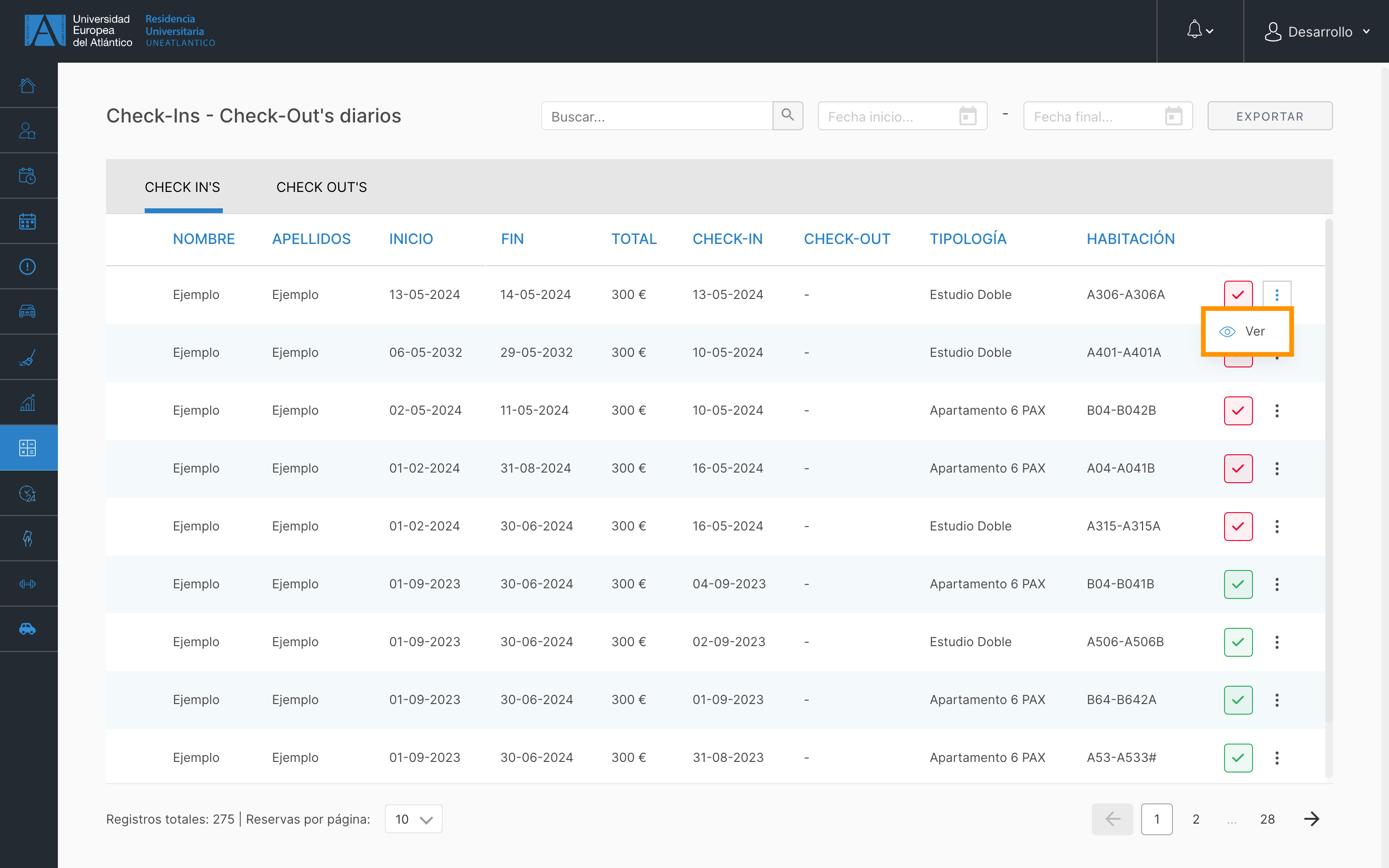
Task: Toggle green check for room A53-A533#
Action: [1238, 758]
